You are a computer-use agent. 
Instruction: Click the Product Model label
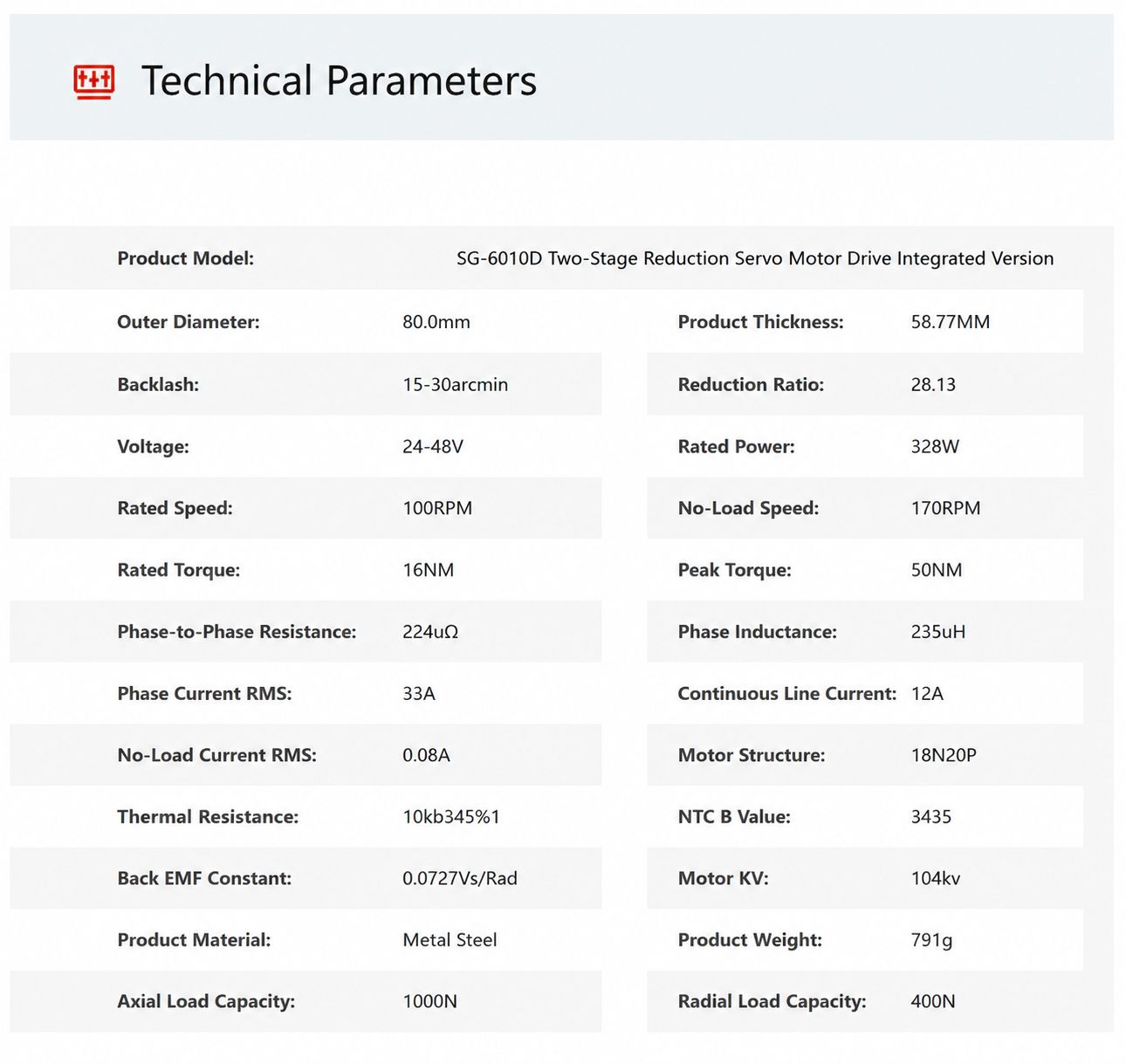coord(186,258)
